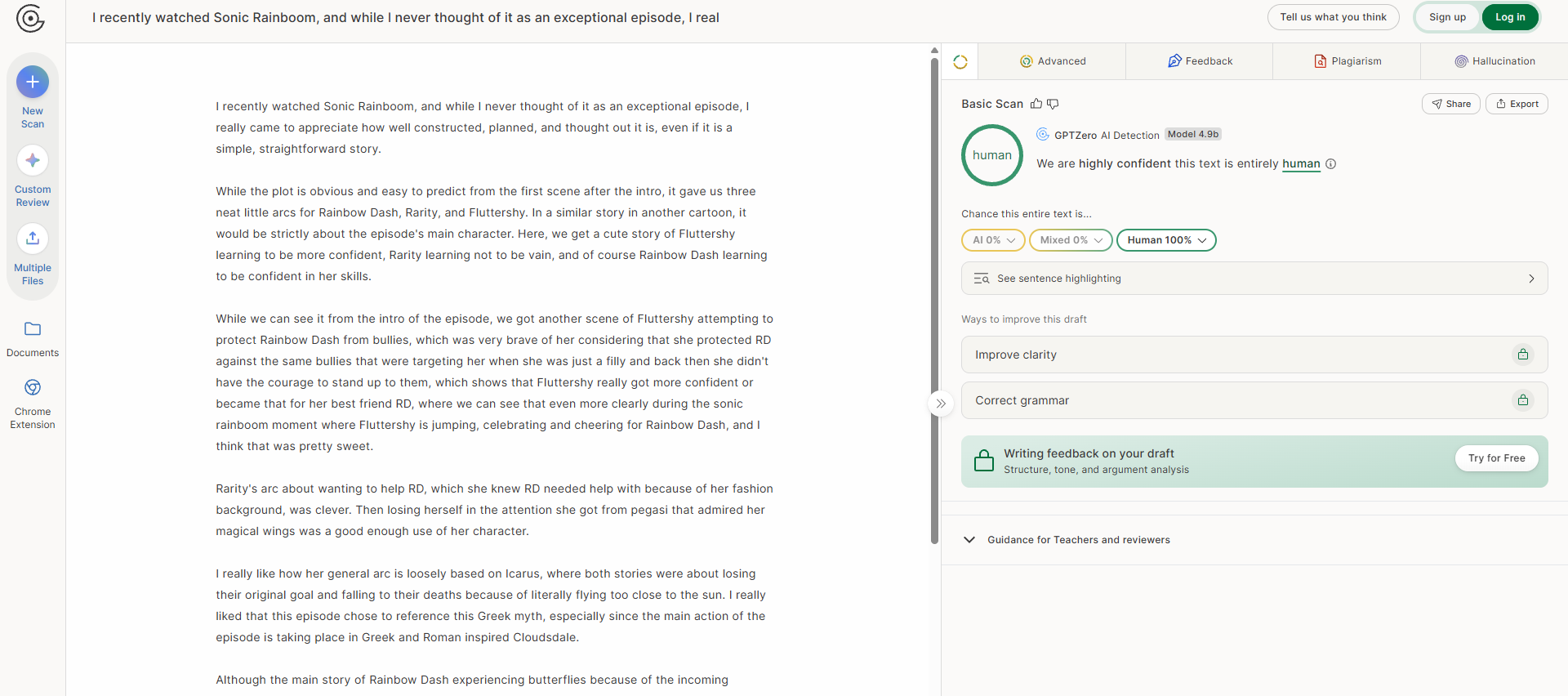
Task: Open Custom Review
Action: [x=33, y=176]
